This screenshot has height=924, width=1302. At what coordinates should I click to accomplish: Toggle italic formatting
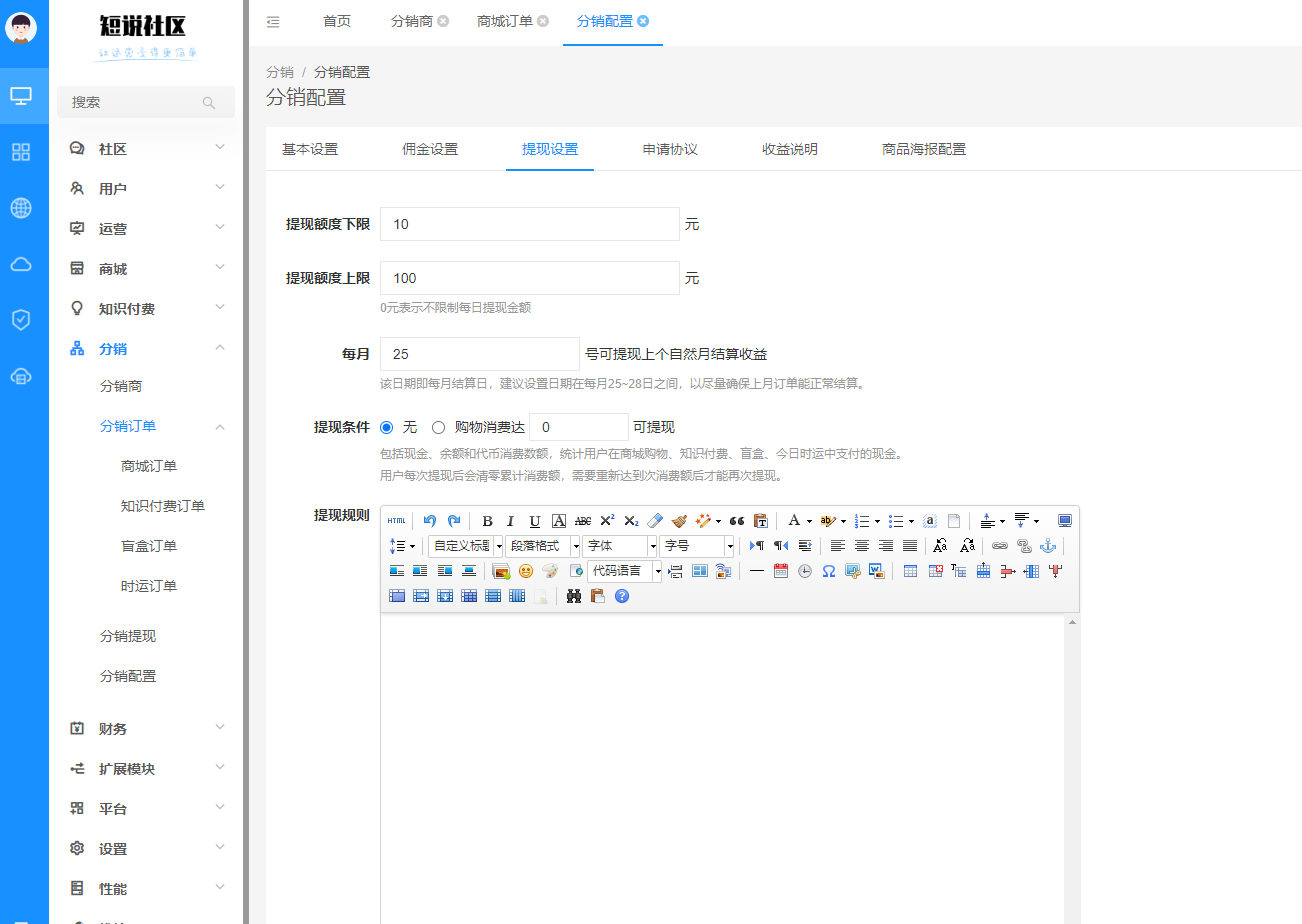510,521
